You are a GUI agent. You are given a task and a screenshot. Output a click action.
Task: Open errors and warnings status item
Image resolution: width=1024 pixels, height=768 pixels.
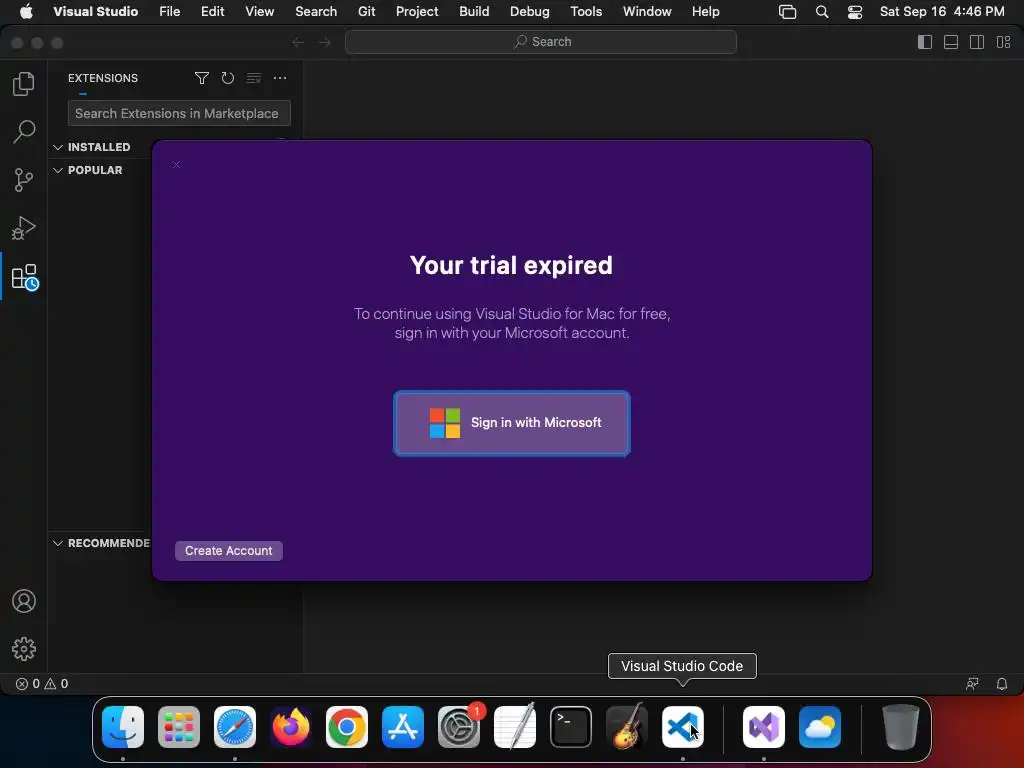(x=42, y=684)
